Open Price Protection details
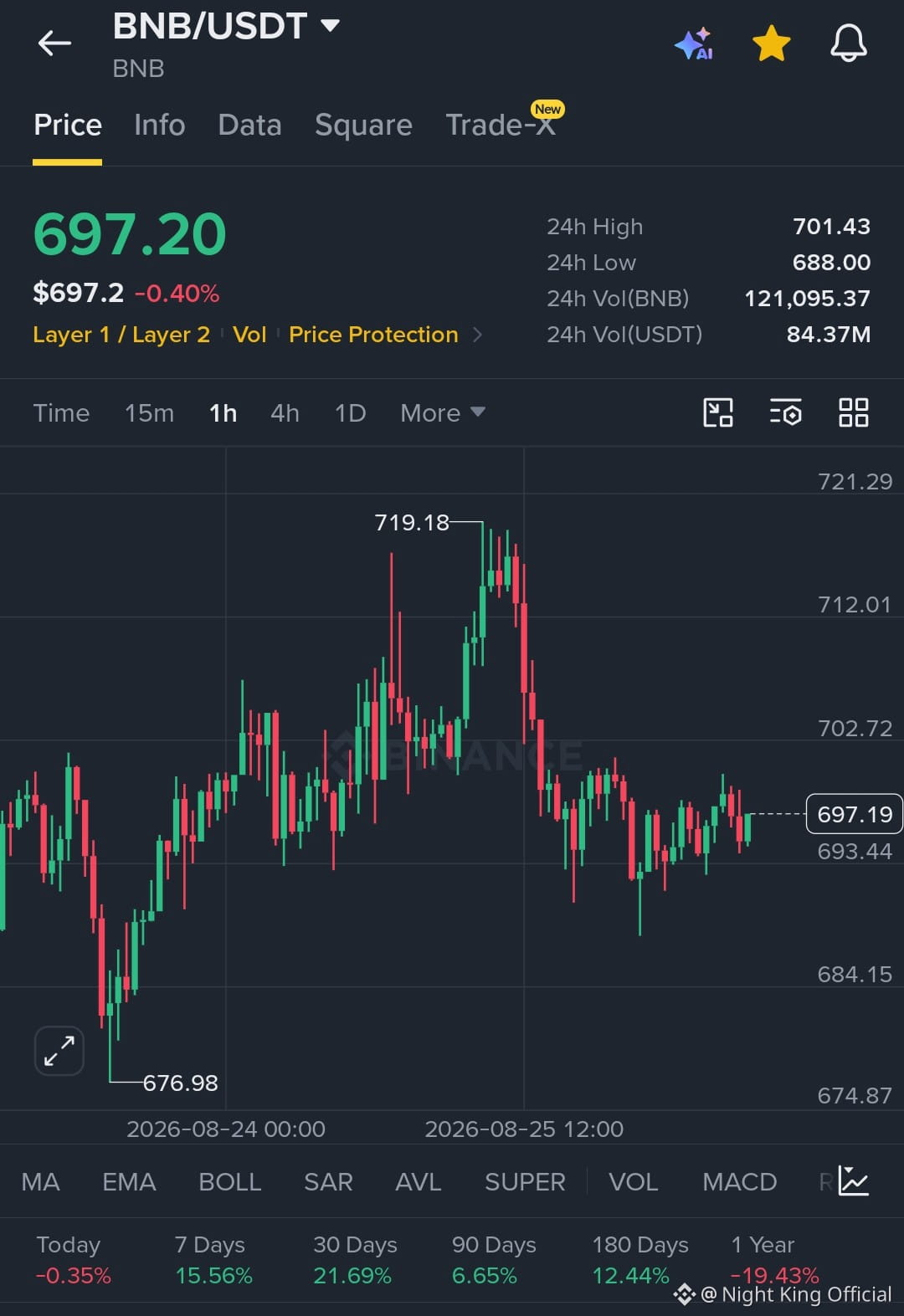Image resolution: width=904 pixels, height=1316 pixels. tap(373, 335)
